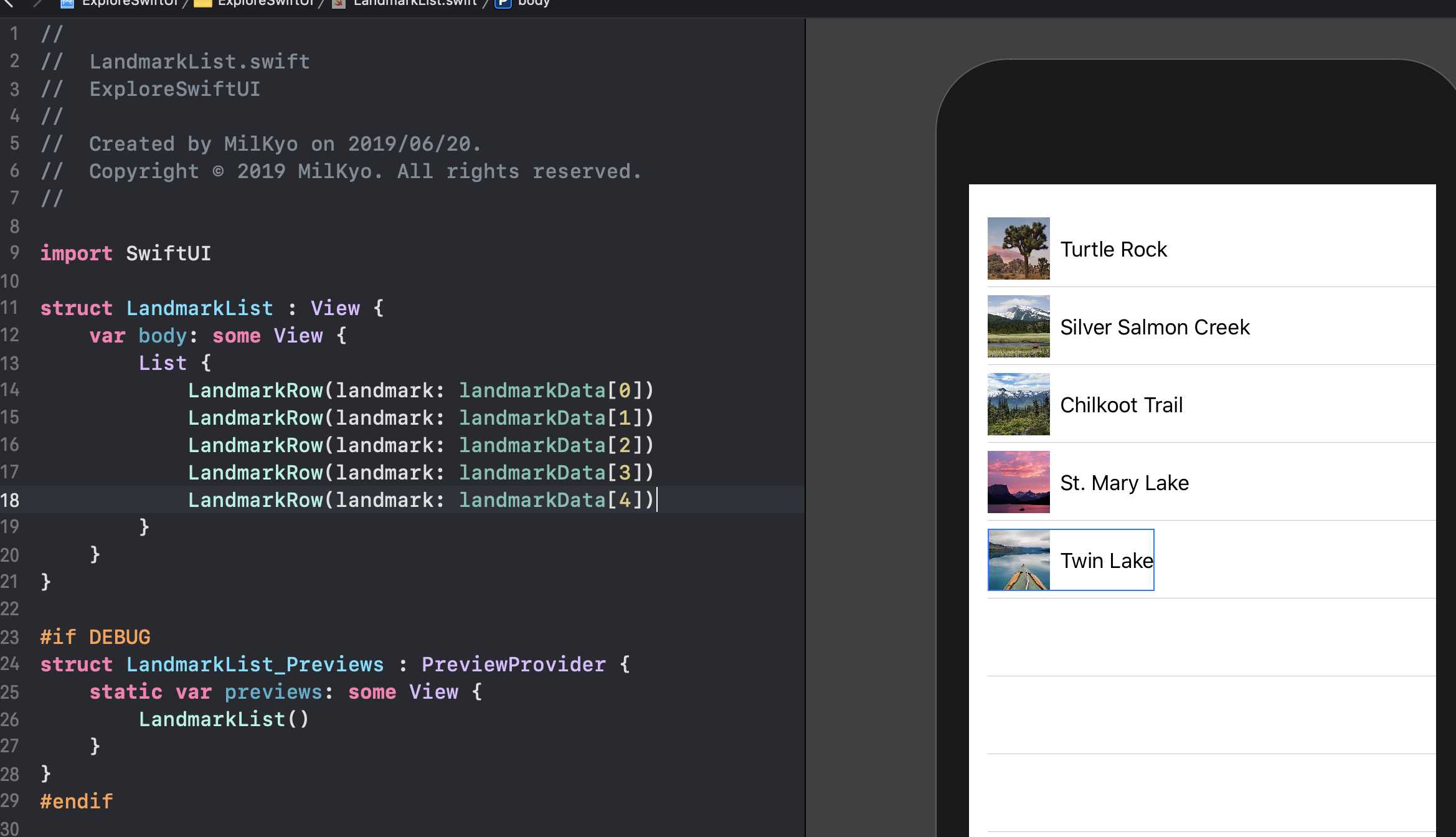Click line number 18 in the gutter

11,500
